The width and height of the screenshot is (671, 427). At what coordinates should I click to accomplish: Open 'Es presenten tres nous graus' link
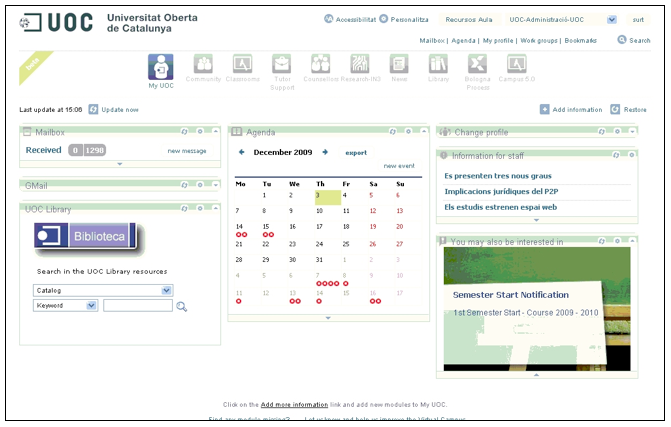(498, 176)
